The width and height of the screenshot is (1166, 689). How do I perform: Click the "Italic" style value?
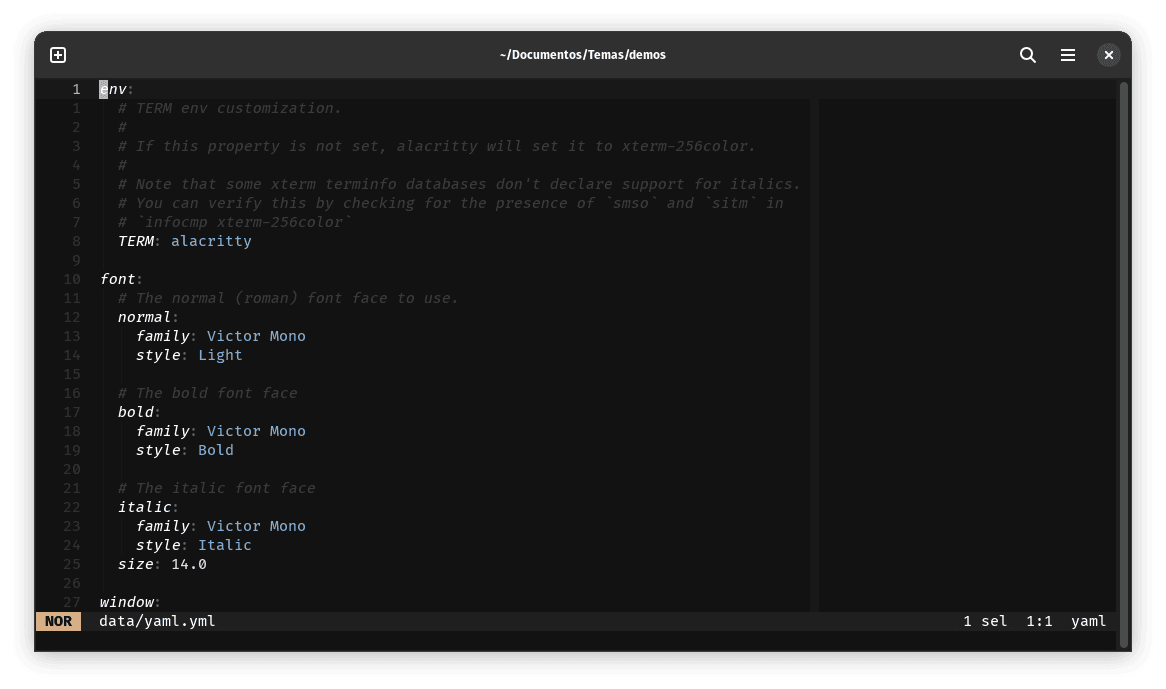click(x=225, y=546)
